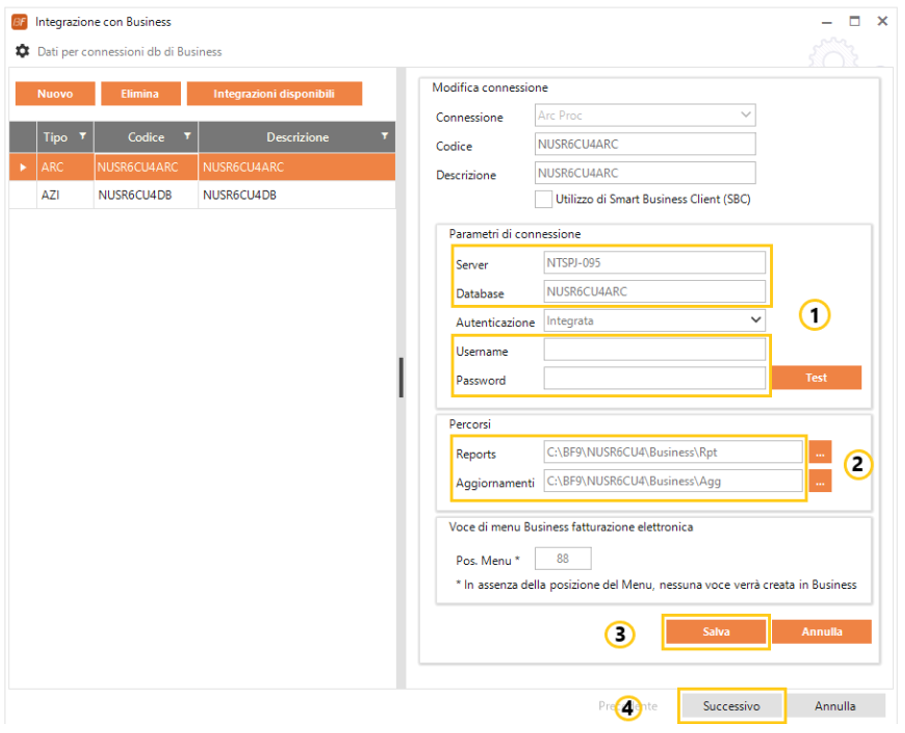
Task: Click the Reports path field
Action: (x=673, y=452)
